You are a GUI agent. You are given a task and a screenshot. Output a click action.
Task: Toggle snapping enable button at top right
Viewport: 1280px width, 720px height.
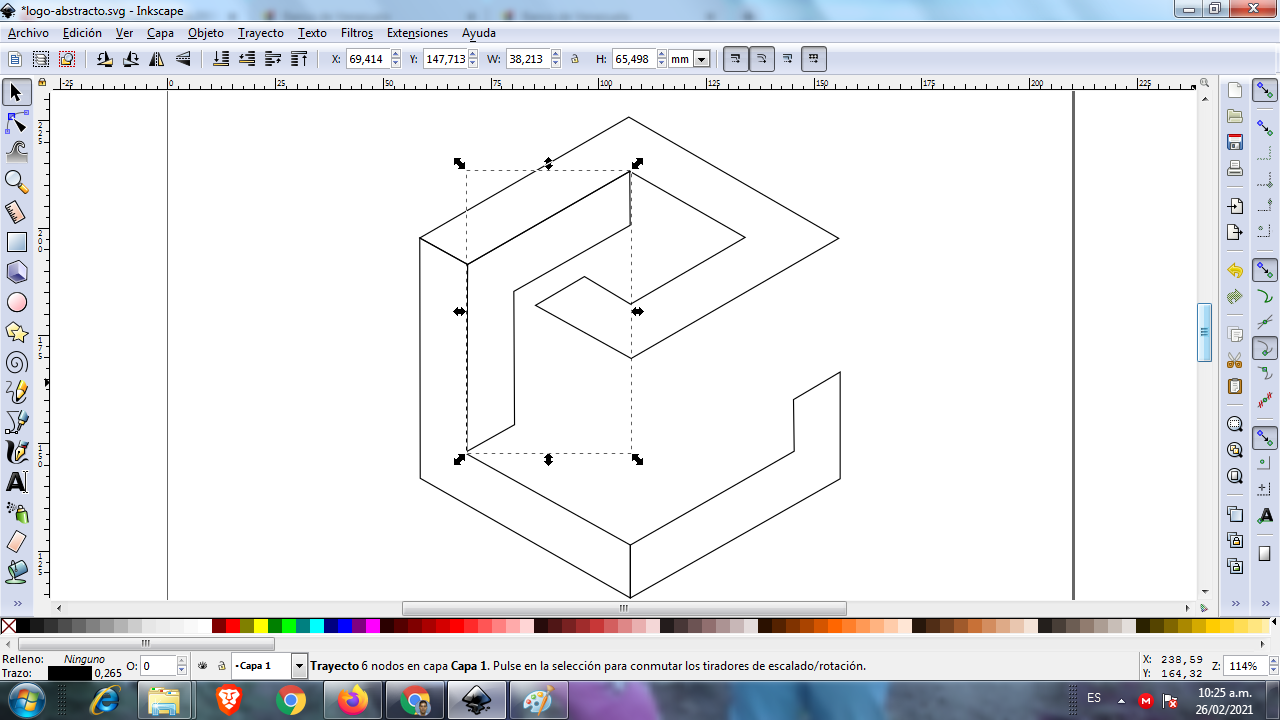point(1266,91)
